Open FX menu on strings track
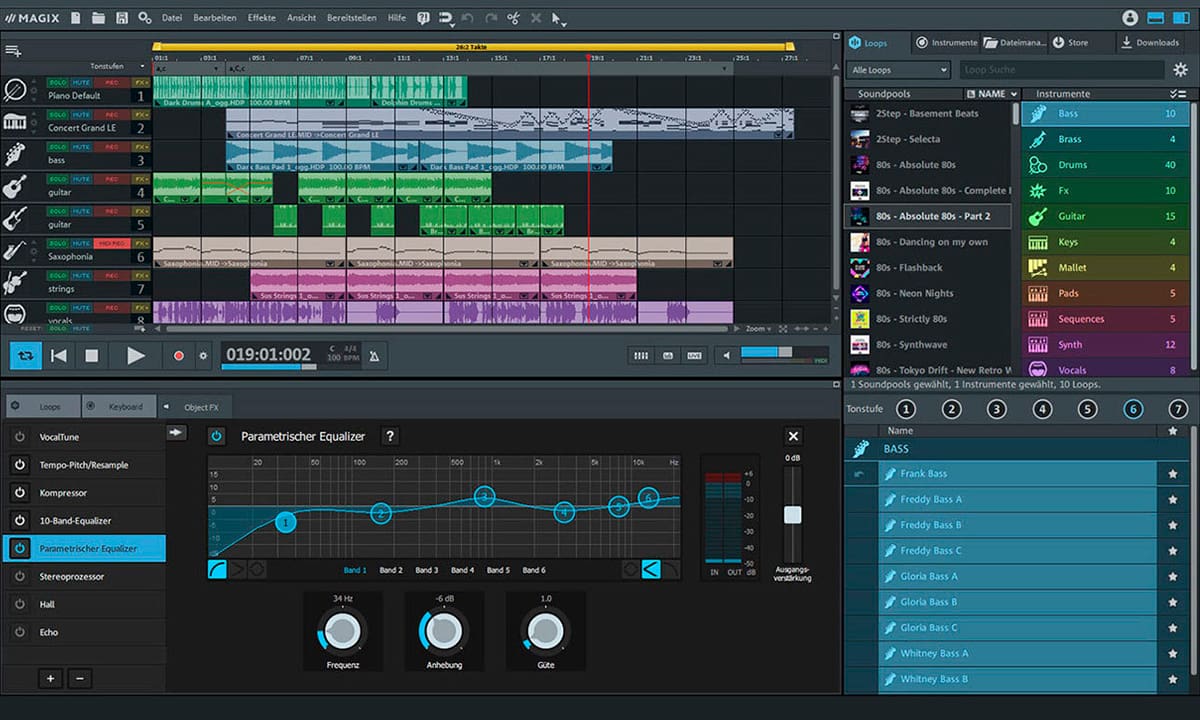This screenshot has height=720, width=1200. click(141, 274)
